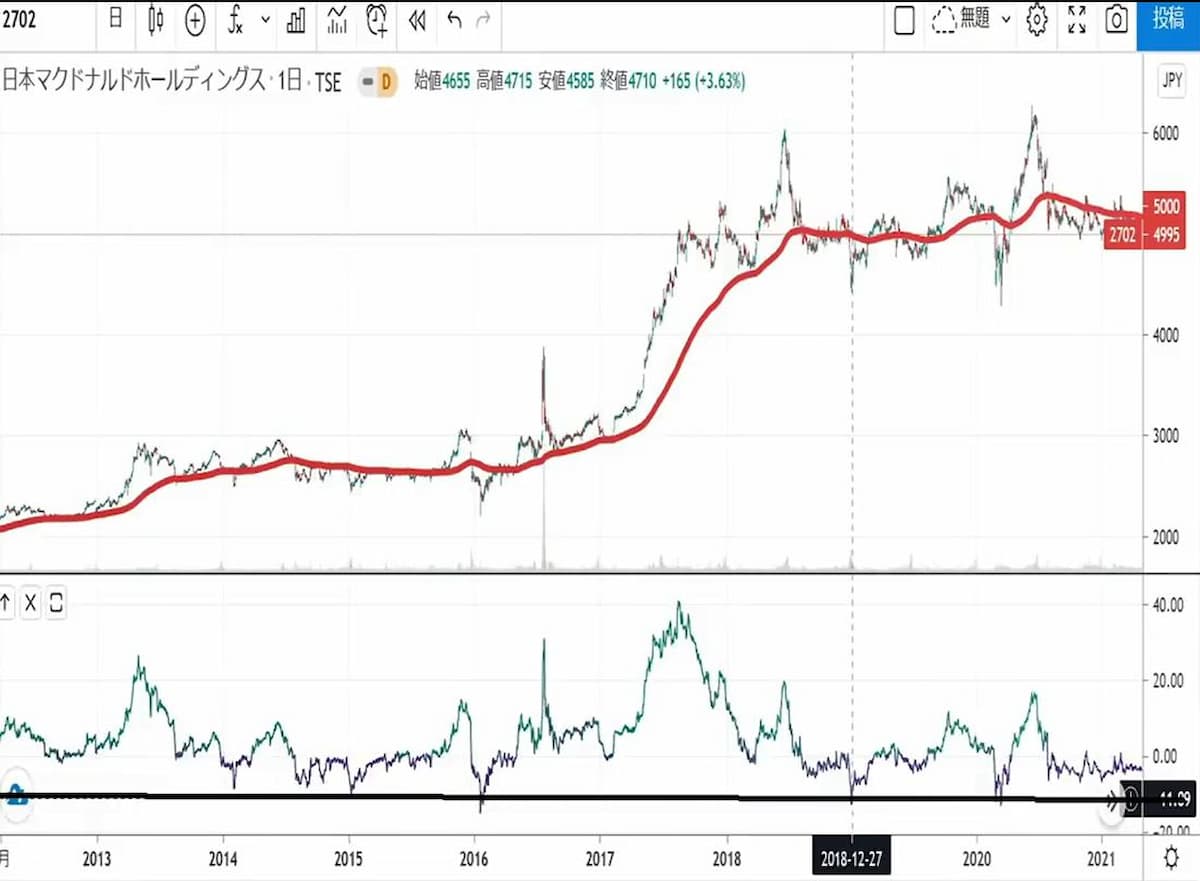Click the compare or add symbol plus icon
Image resolution: width=1200 pixels, height=881 pixels.
coord(195,20)
